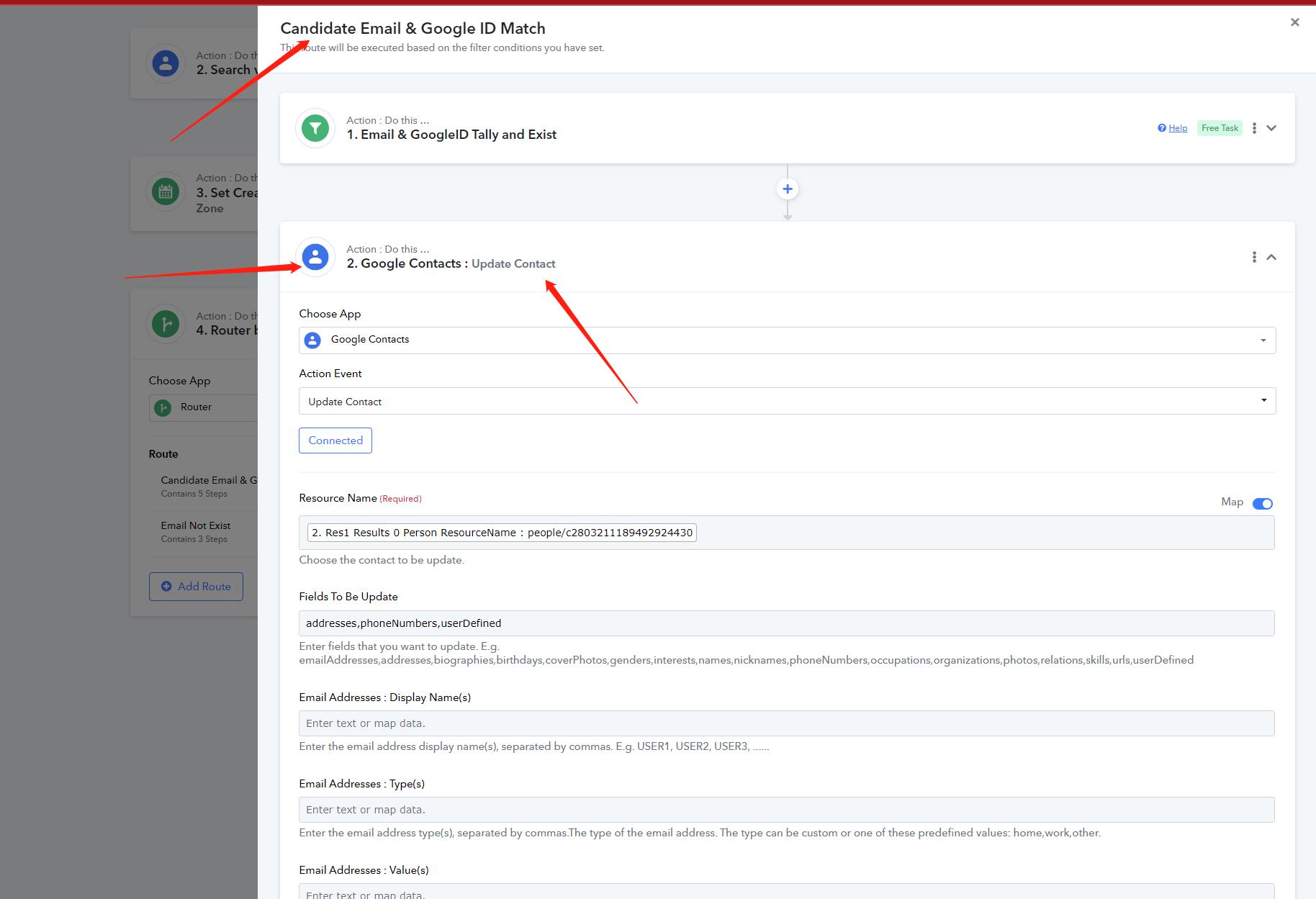Image resolution: width=1316 pixels, height=899 pixels.
Task: Click the background step 3 date formatter icon
Action: click(x=166, y=192)
